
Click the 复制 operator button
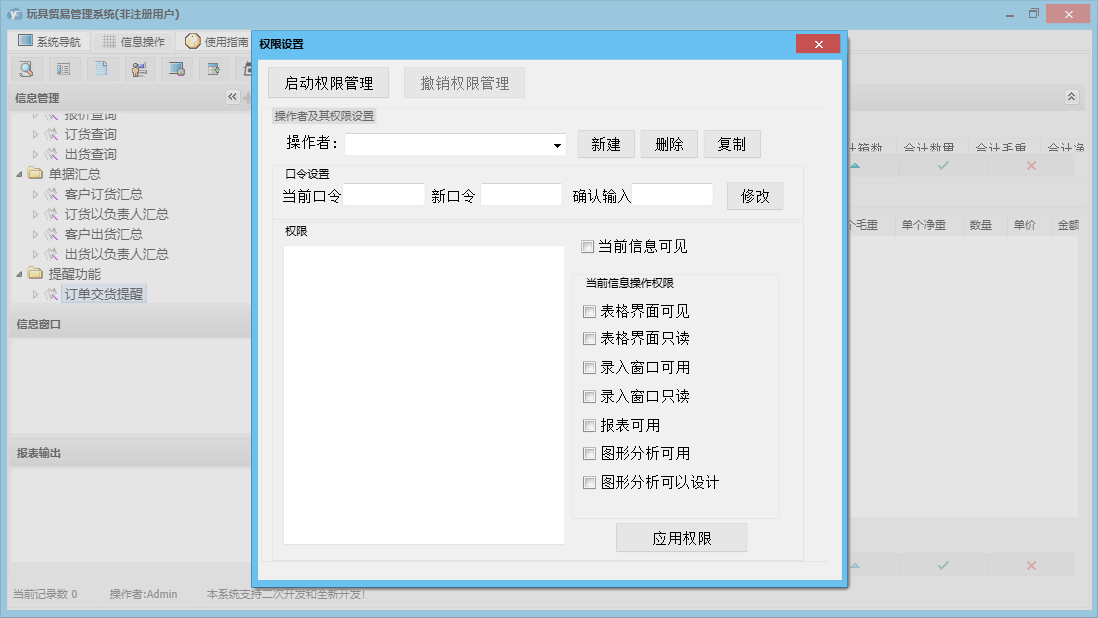click(x=732, y=144)
